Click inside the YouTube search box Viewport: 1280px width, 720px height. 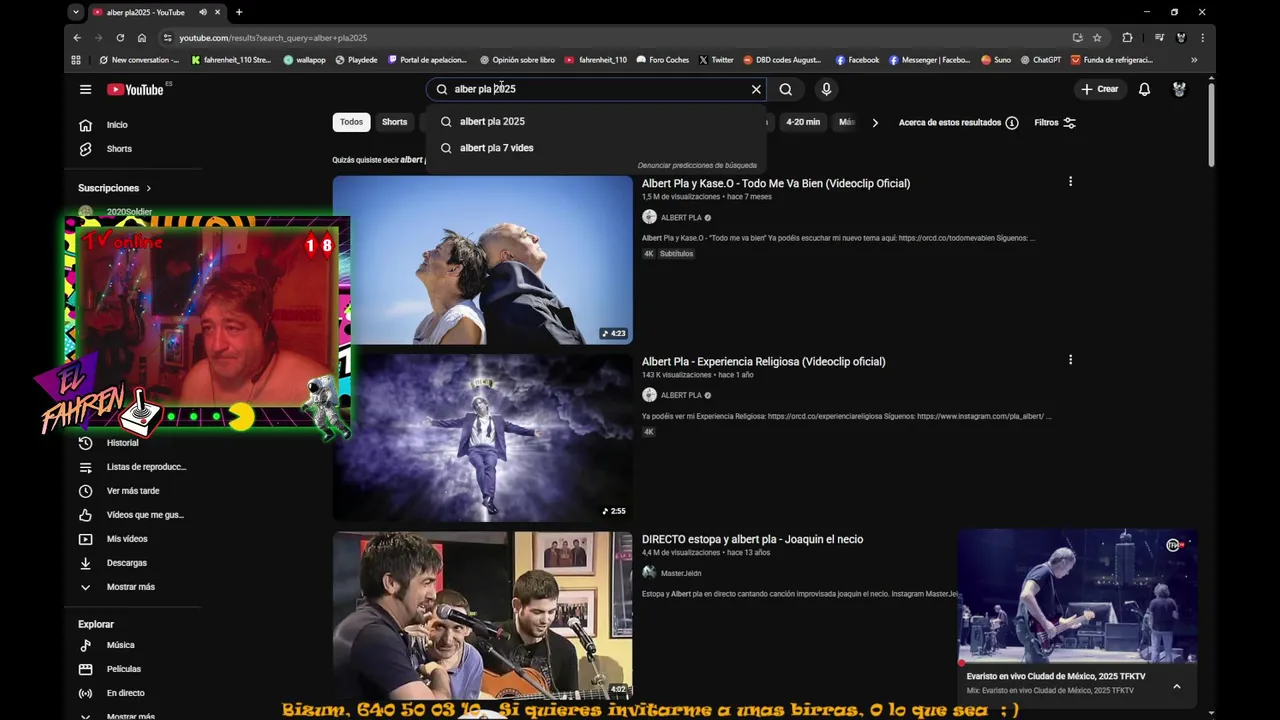coord(595,89)
